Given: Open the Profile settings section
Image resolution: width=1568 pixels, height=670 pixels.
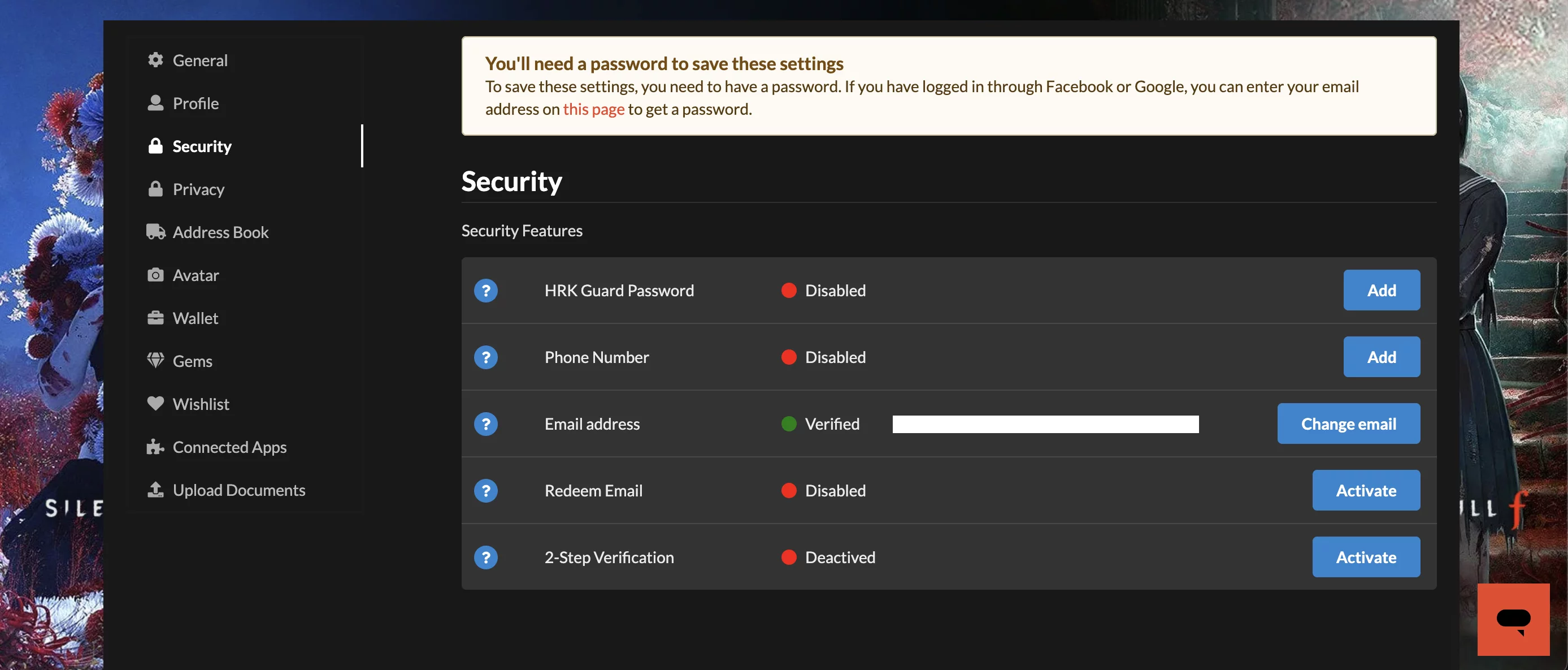Looking at the screenshot, I should [x=195, y=103].
